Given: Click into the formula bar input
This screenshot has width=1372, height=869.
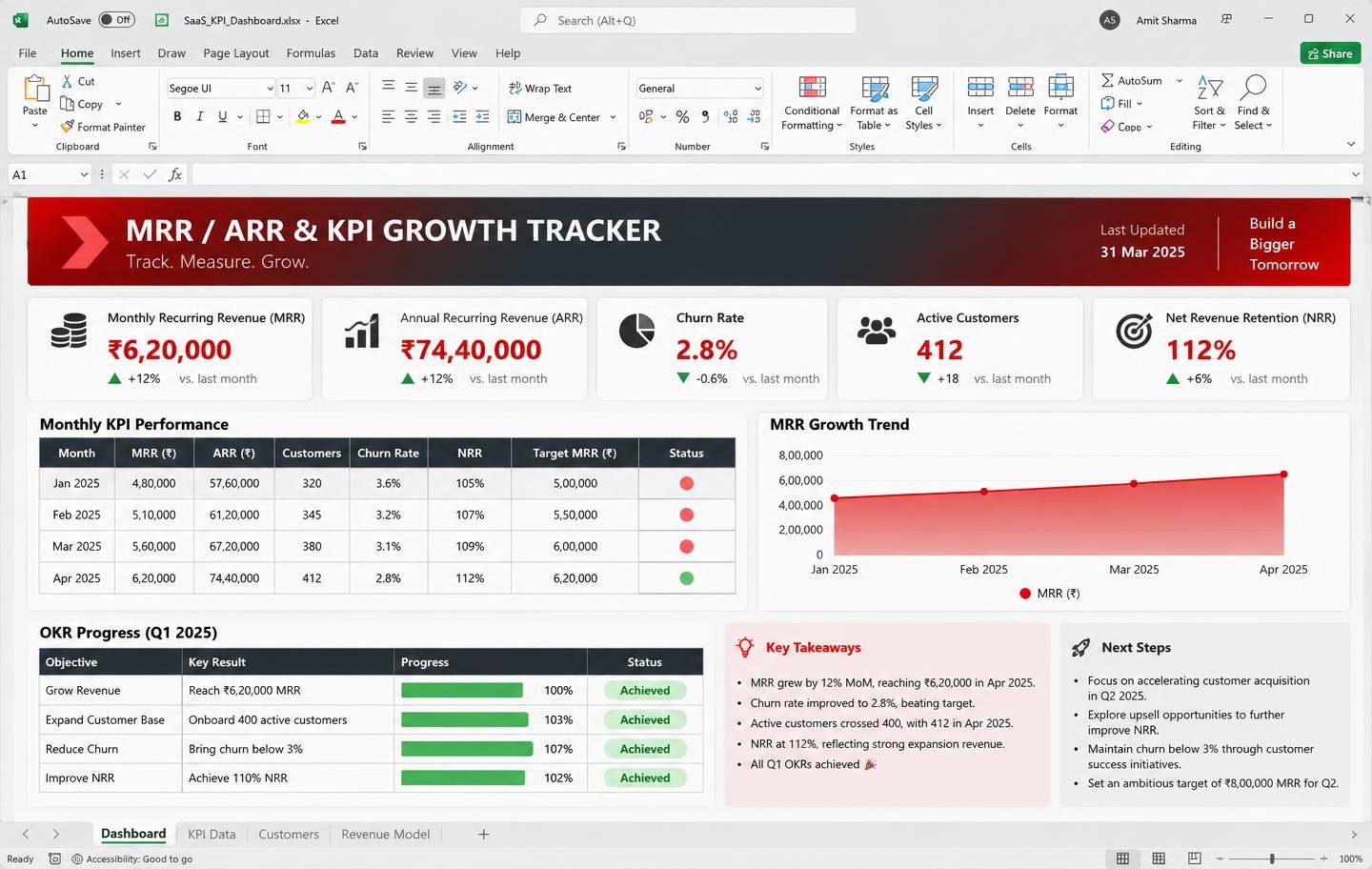Looking at the screenshot, I should (770, 174).
